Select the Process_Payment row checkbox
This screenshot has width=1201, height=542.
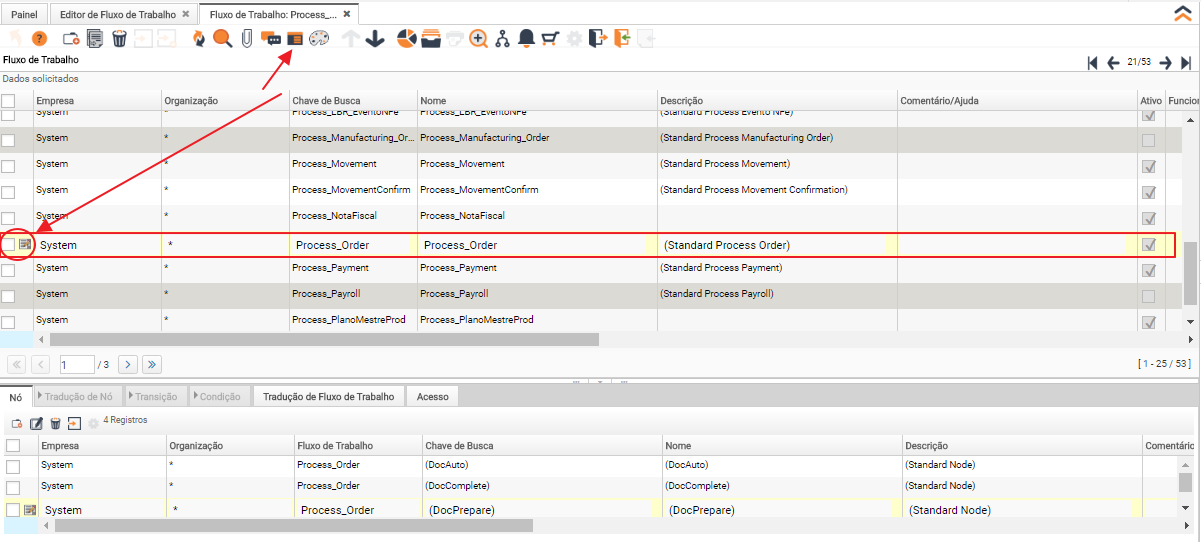pyautogui.click(x=9, y=269)
